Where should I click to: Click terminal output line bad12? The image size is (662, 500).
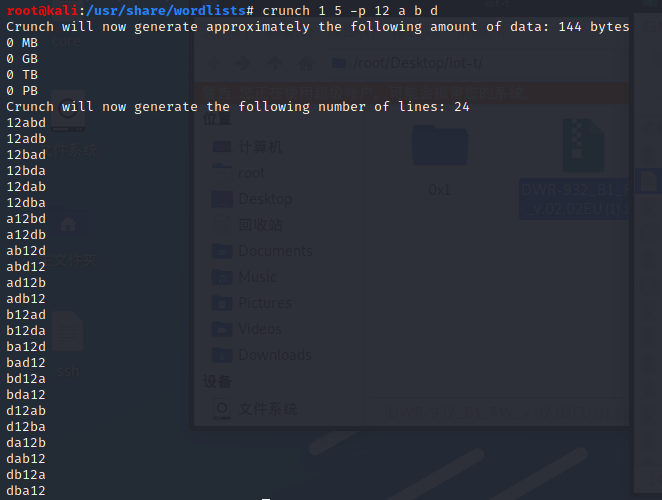(26, 363)
